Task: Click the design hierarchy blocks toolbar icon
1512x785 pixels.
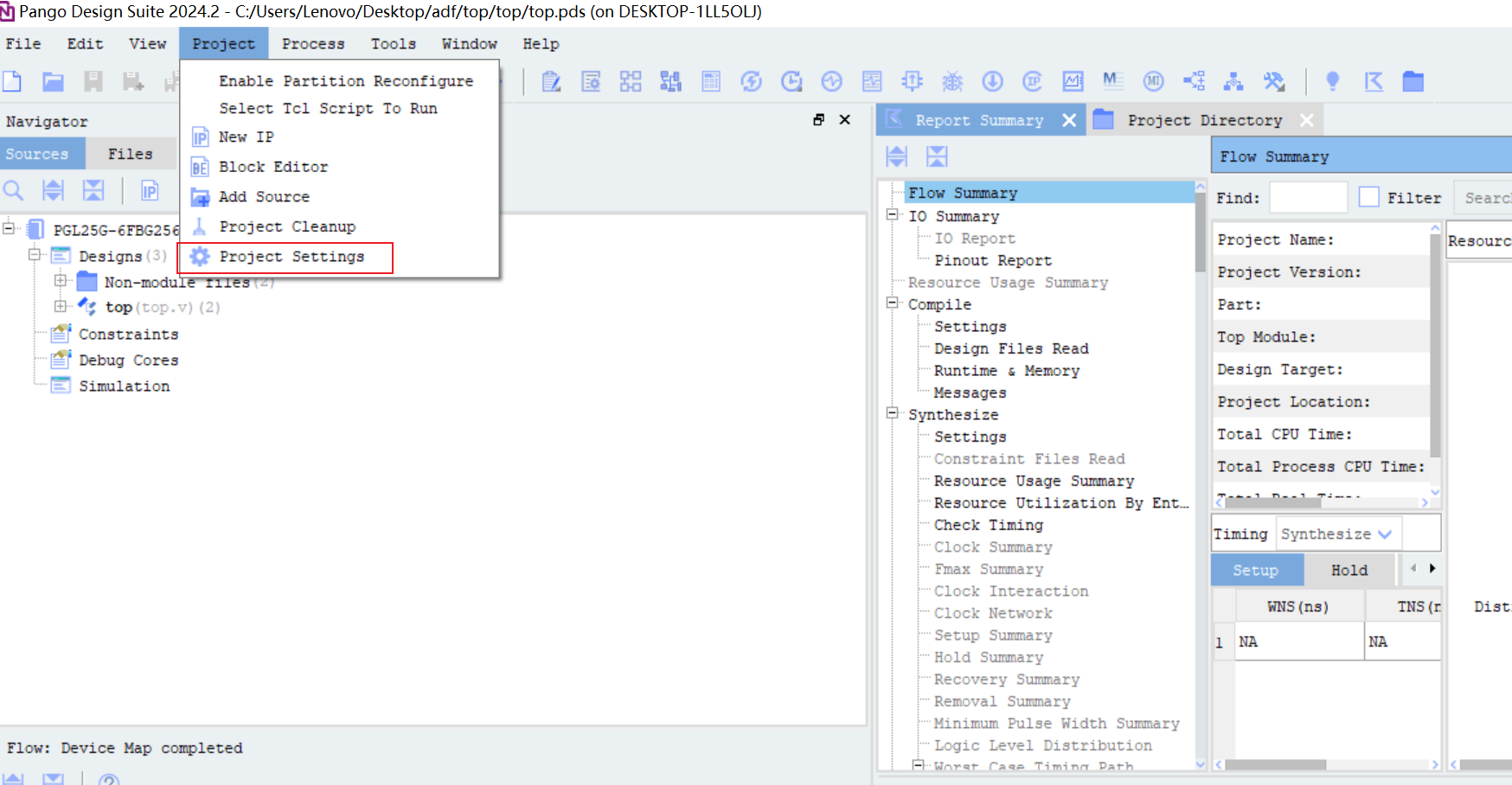Action: pos(670,81)
